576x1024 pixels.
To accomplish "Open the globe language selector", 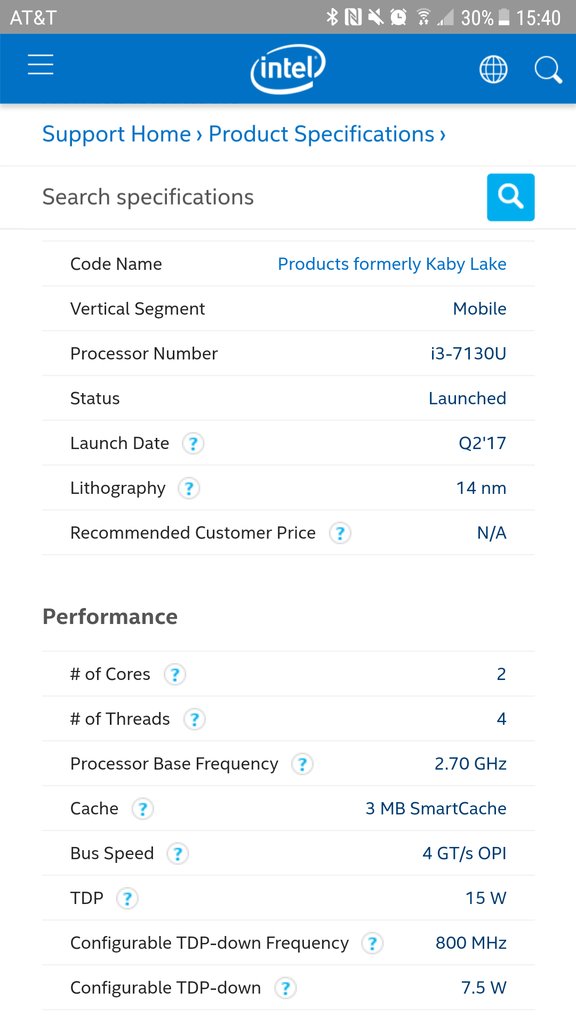I will (x=493, y=69).
